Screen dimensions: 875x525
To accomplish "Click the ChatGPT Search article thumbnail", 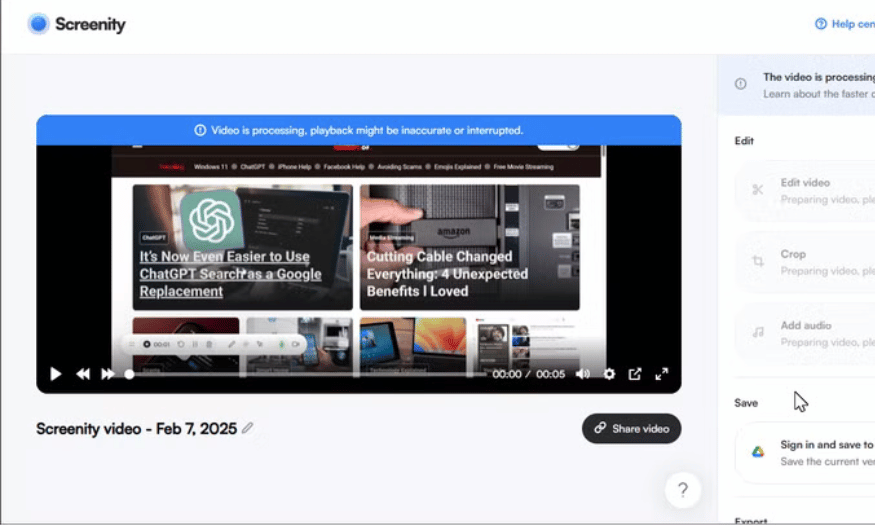I will point(242,247).
